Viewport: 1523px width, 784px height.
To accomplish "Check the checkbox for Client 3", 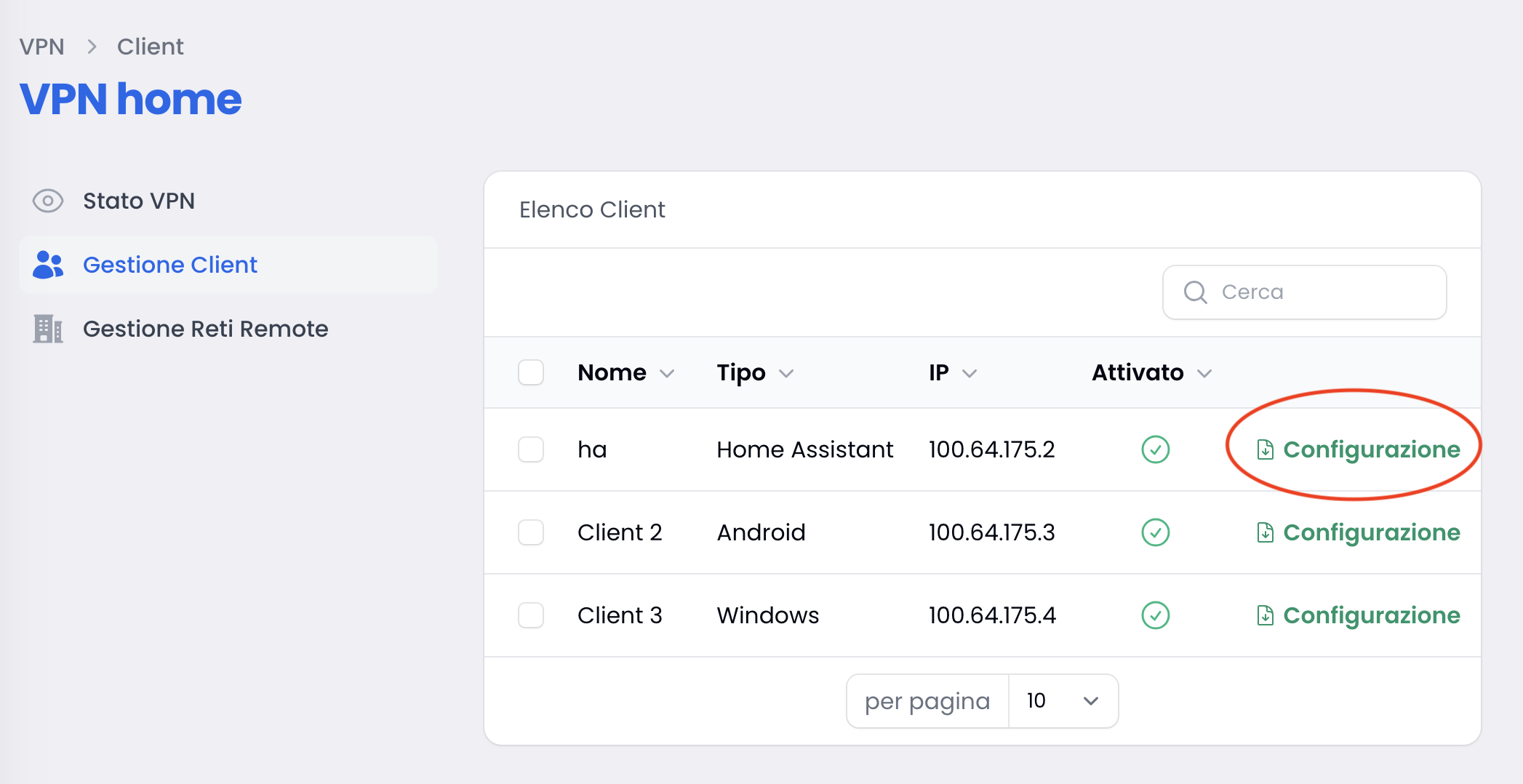I will 531,615.
